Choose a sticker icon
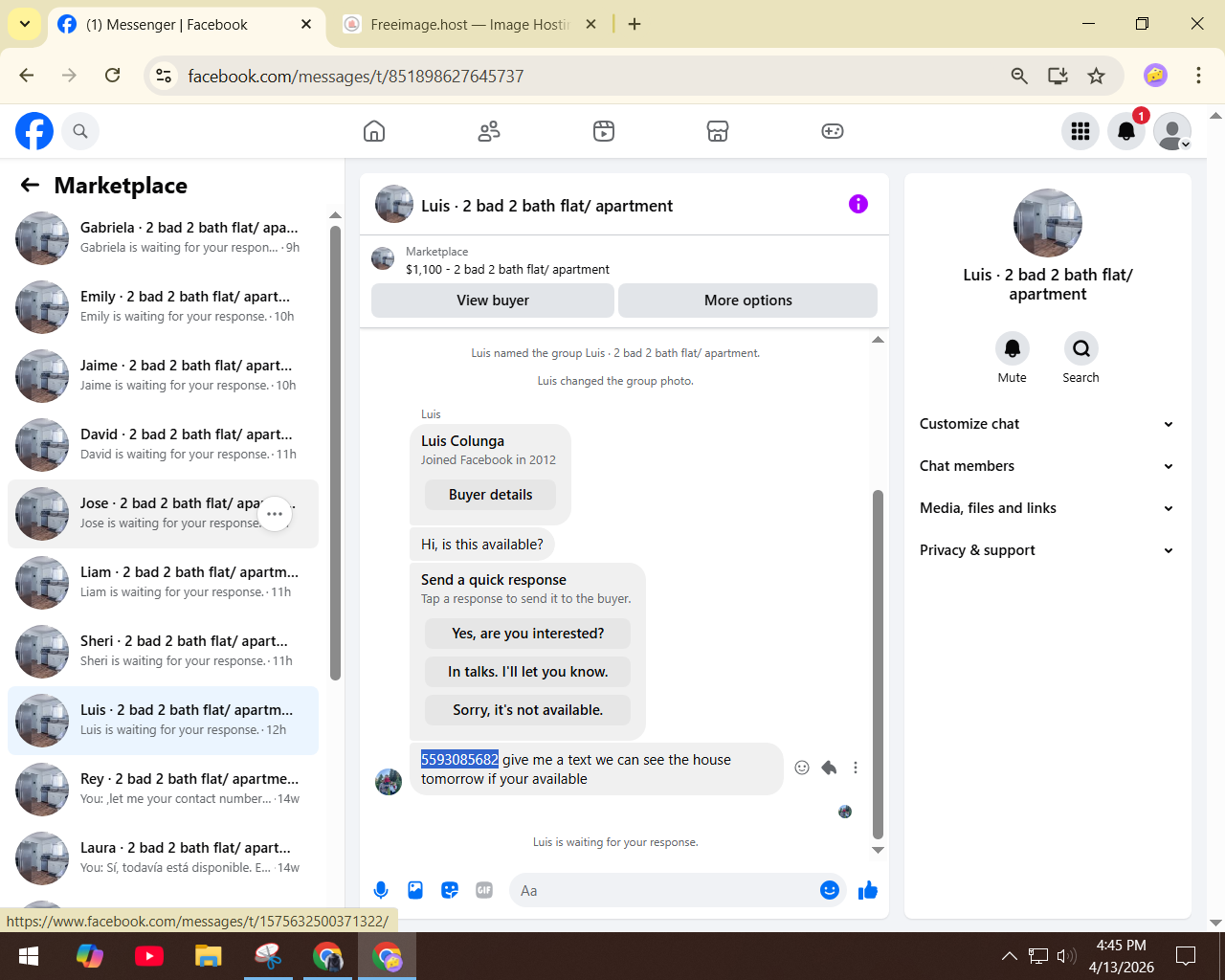The image size is (1225, 980). [x=450, y=891]
